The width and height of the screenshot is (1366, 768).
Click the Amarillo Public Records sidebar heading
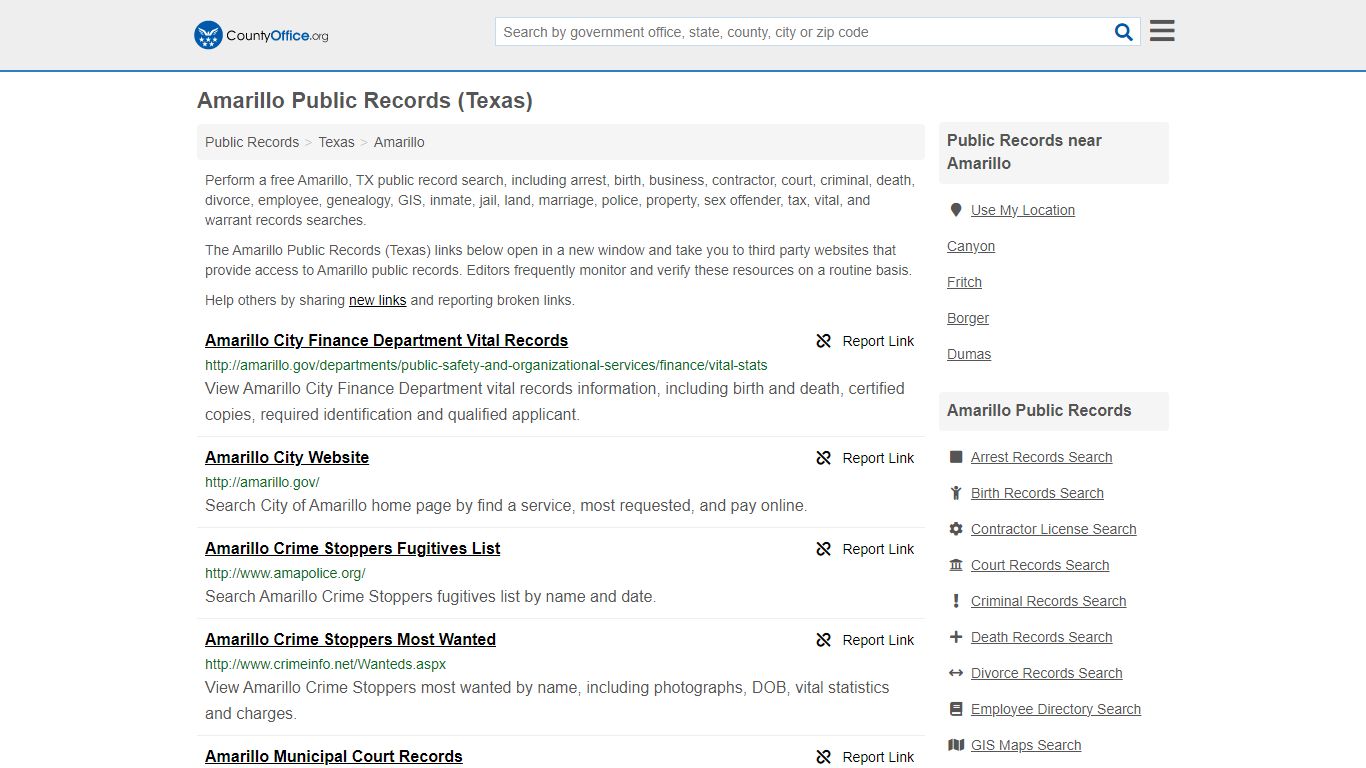[x=1039, y=410]
